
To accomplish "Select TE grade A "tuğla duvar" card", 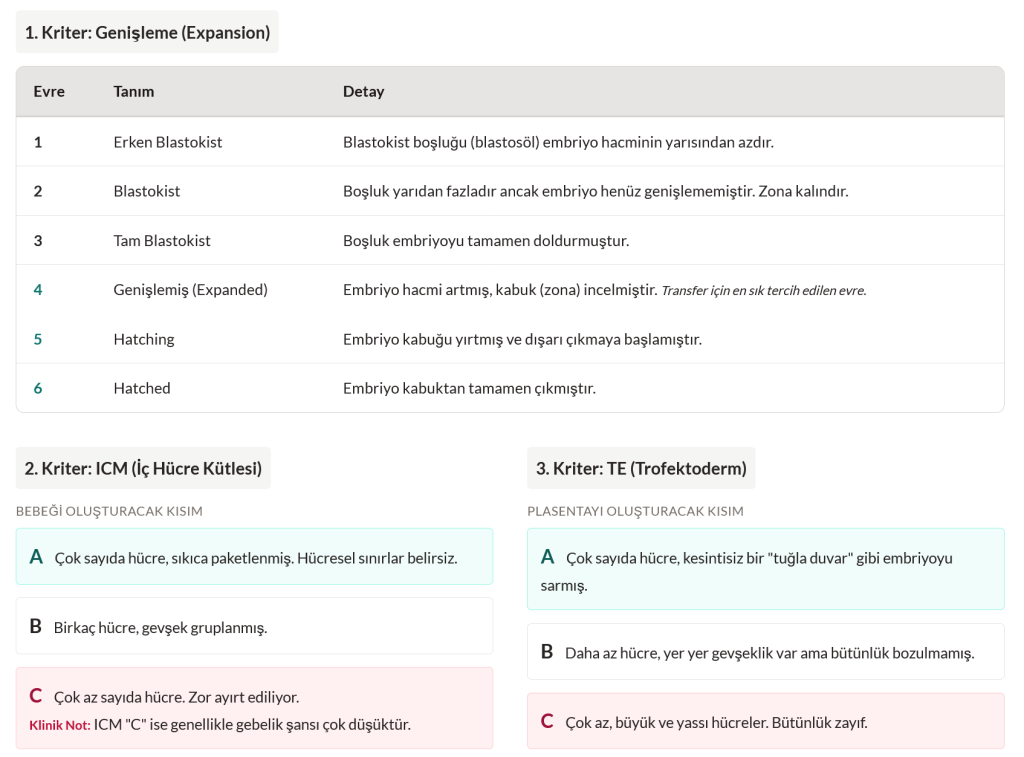I will click(765, 570).
